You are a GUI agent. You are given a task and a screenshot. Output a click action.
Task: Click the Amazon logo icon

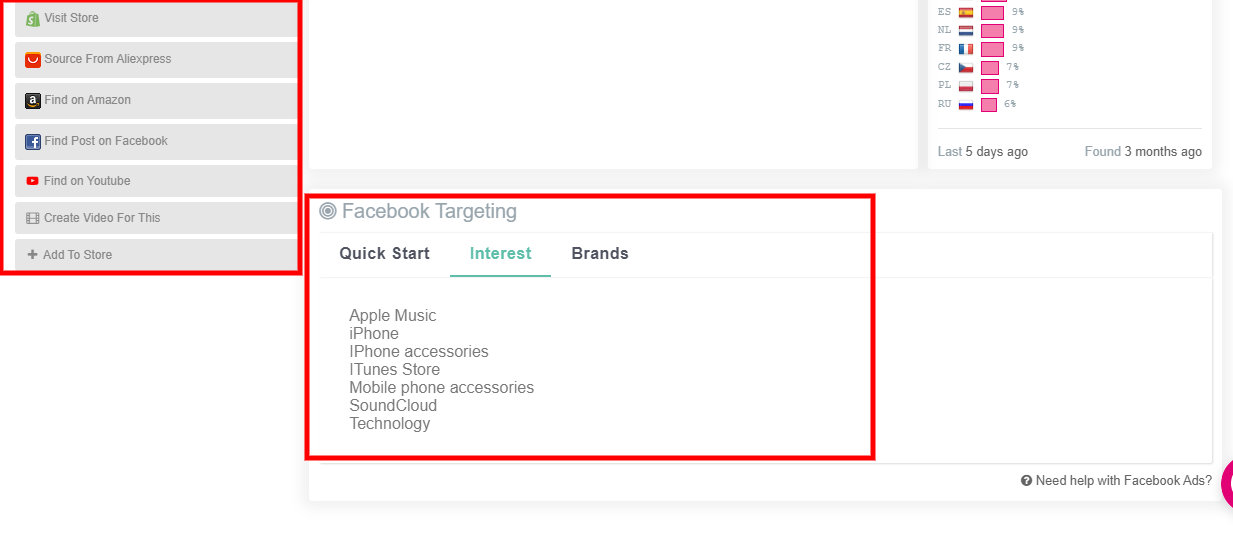point(33,101)
